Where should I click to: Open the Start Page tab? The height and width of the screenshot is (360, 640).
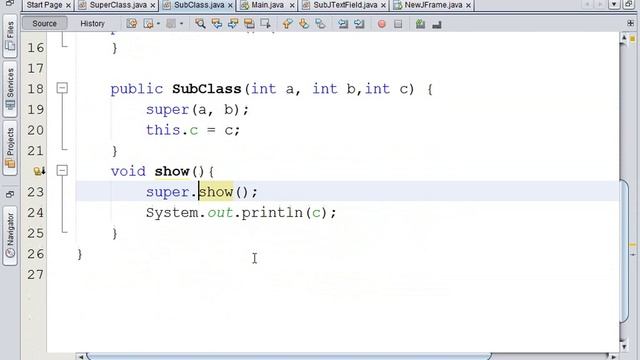point(44,5)
